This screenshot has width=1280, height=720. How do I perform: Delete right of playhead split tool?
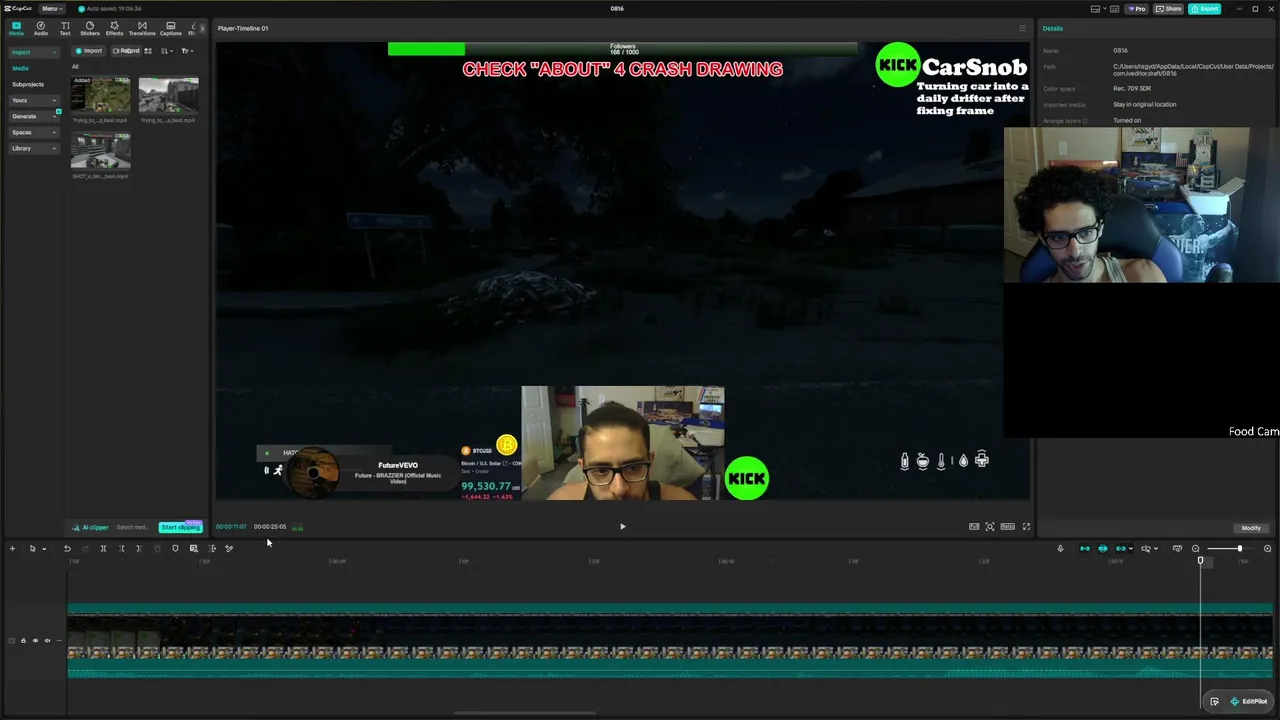(139, 548)
